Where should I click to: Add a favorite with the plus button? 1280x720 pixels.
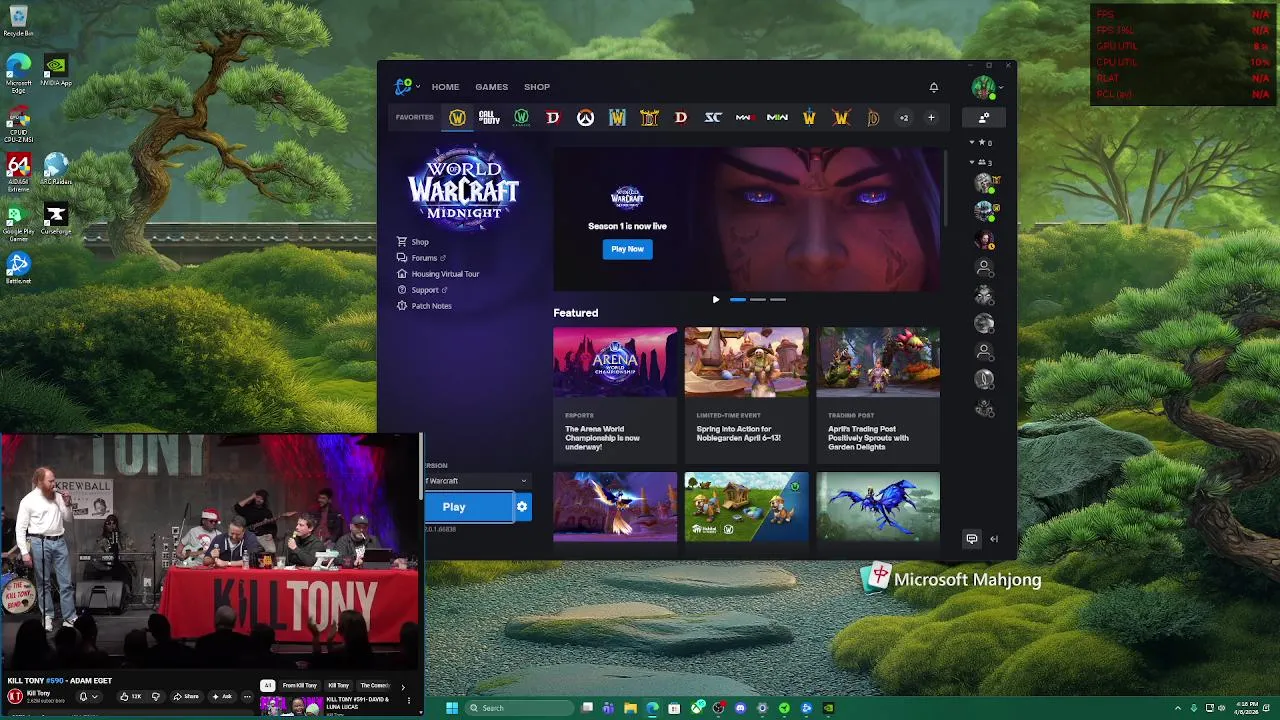[x=931, y=117]
